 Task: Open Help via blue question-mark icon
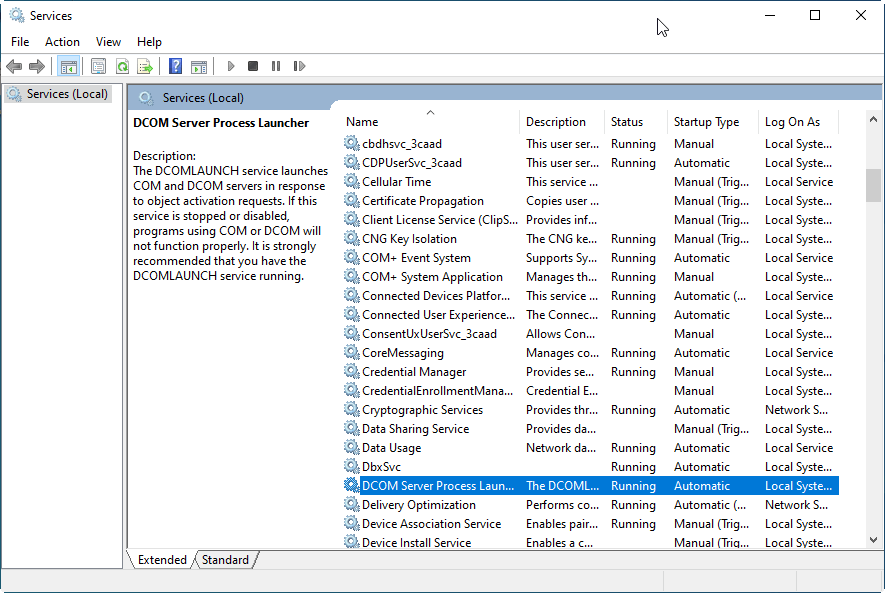coord(175,67)
